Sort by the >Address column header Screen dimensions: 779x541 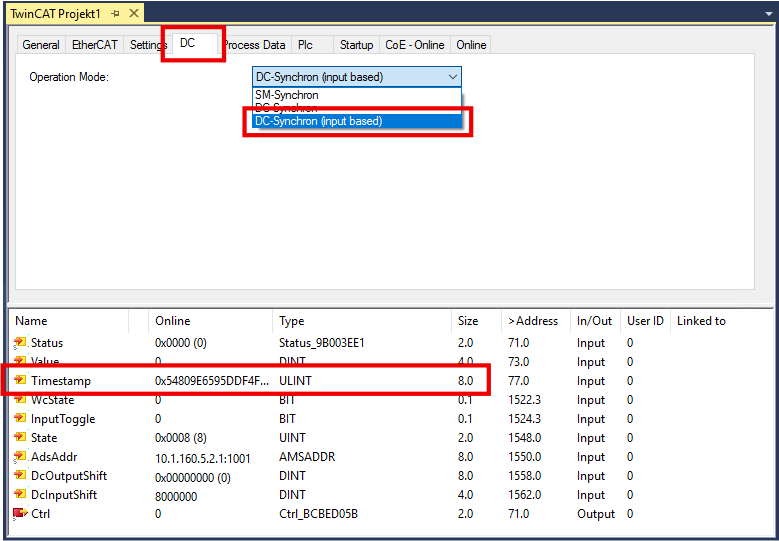(x=533, y=321)
